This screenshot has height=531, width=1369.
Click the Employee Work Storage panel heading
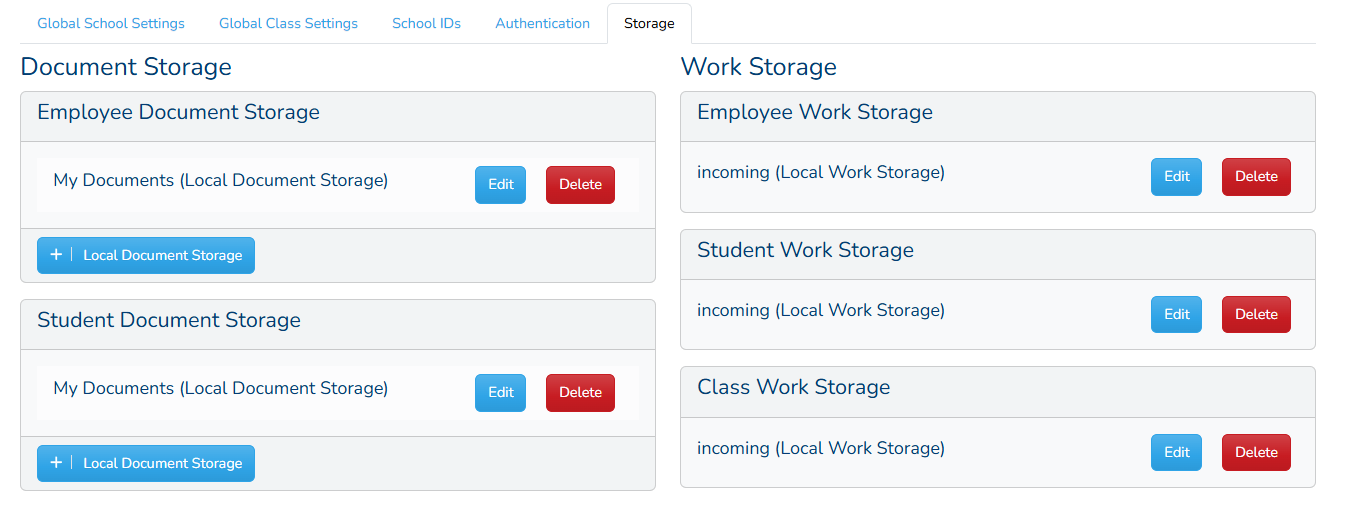click(997, 117)
